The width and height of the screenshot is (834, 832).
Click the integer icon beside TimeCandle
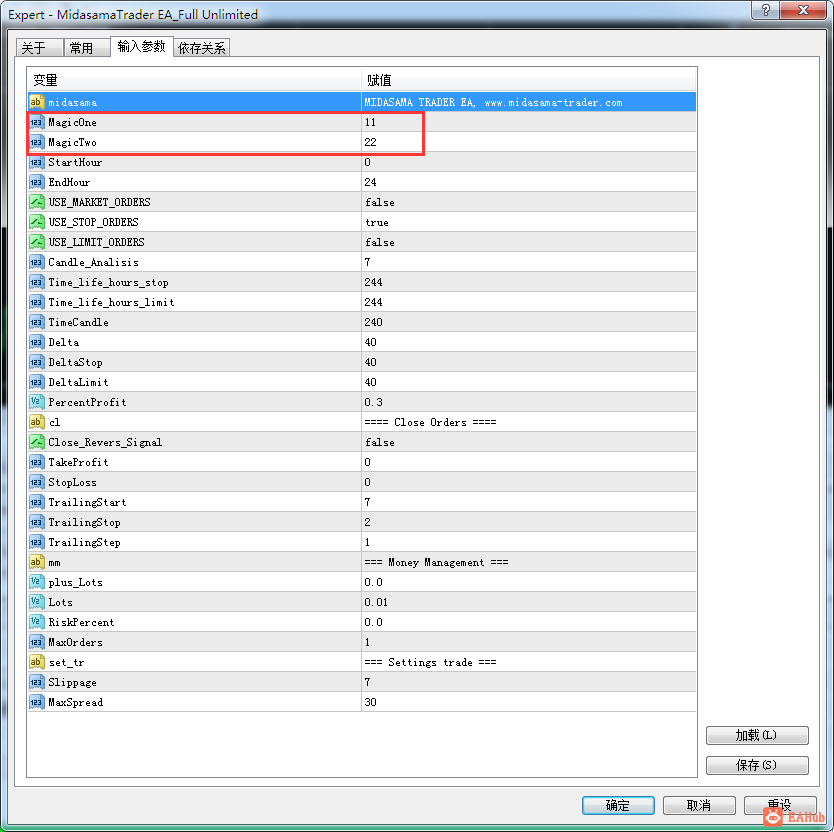coord(36,322)
